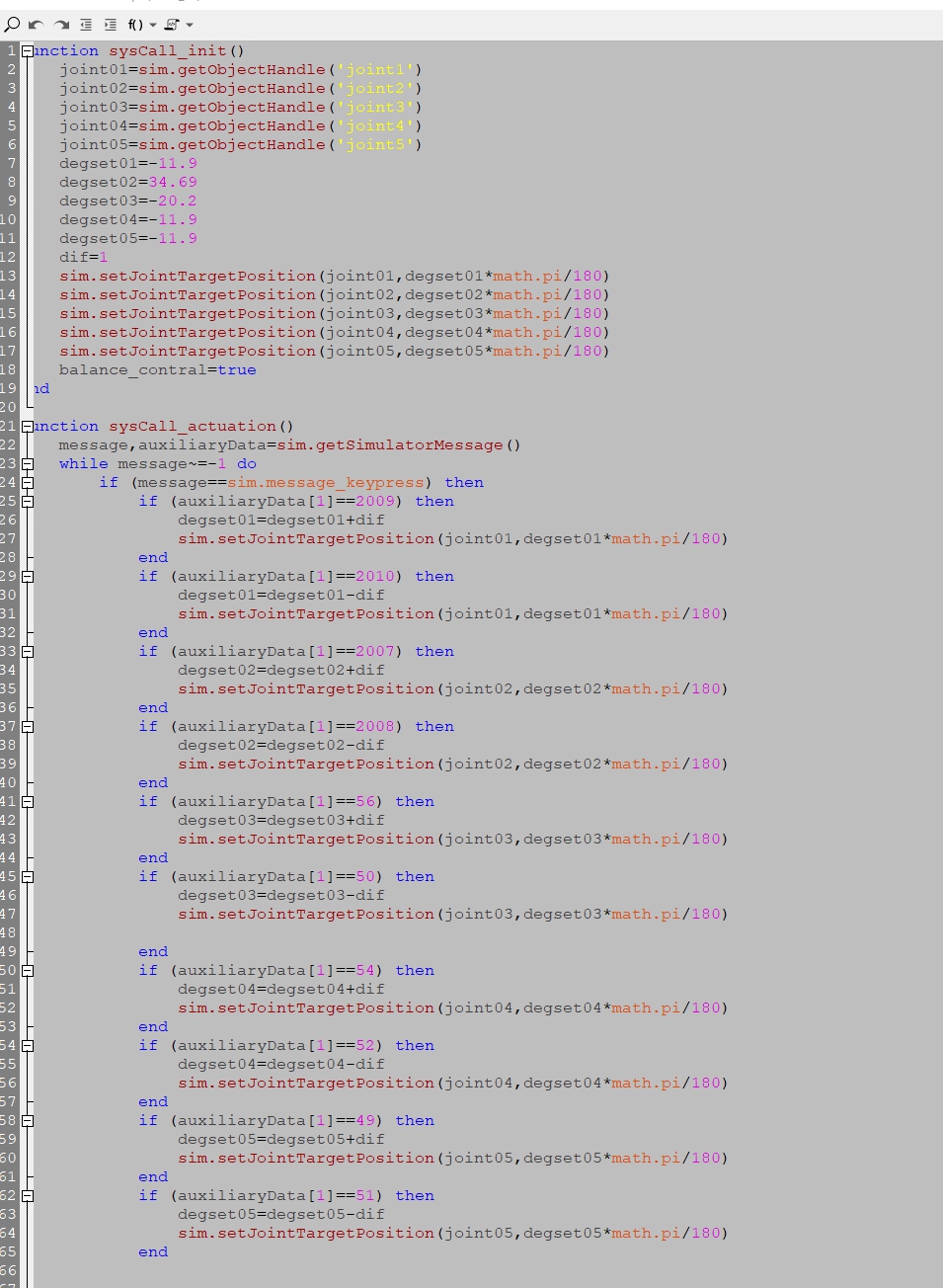Click the key code 2008 number
This screenshot has height=1288, width=943.
pyautogui.click(x=375, y=727)
